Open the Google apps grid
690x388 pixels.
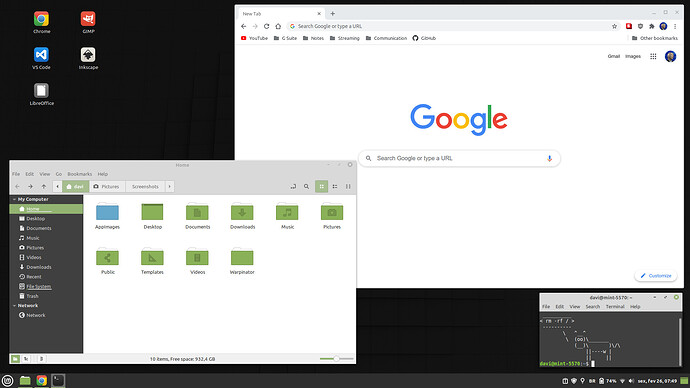click(653, 56)
